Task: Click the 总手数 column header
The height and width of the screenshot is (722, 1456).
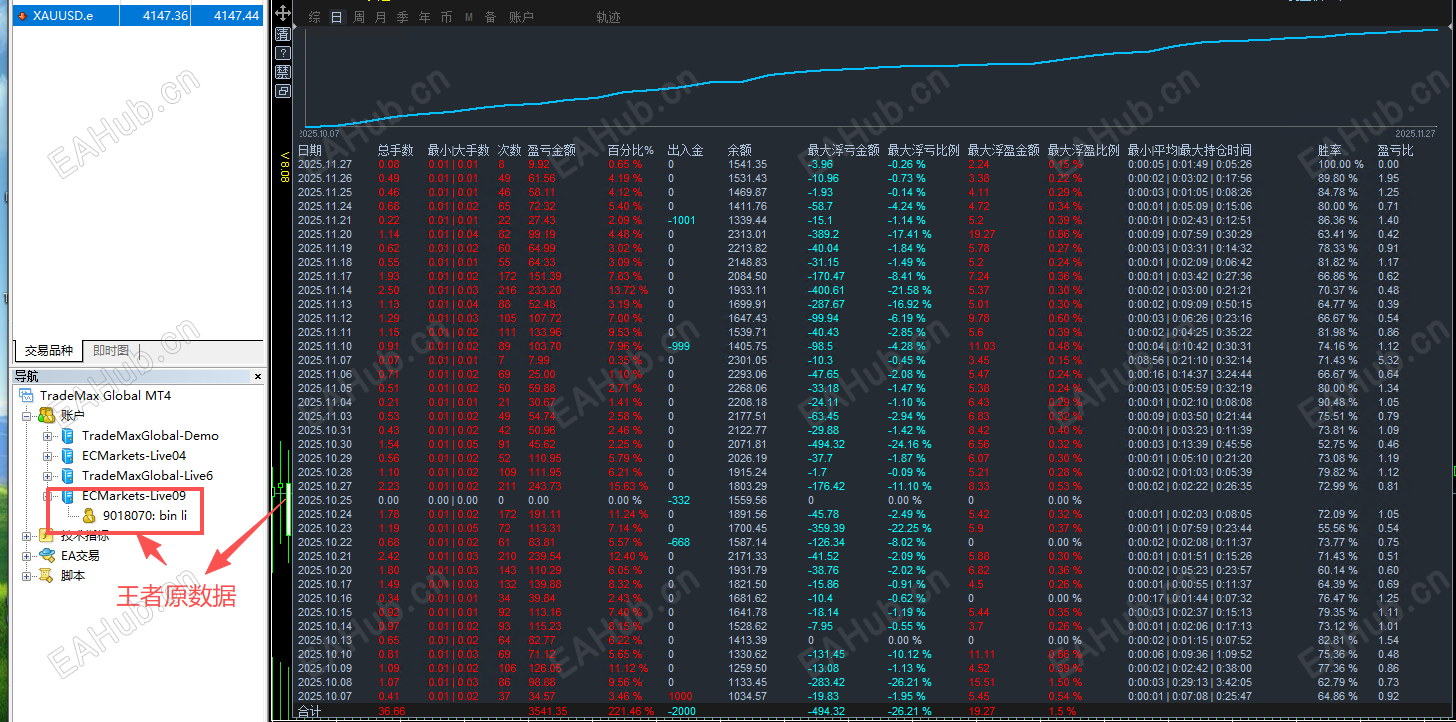Action: [x=395, y=150]
